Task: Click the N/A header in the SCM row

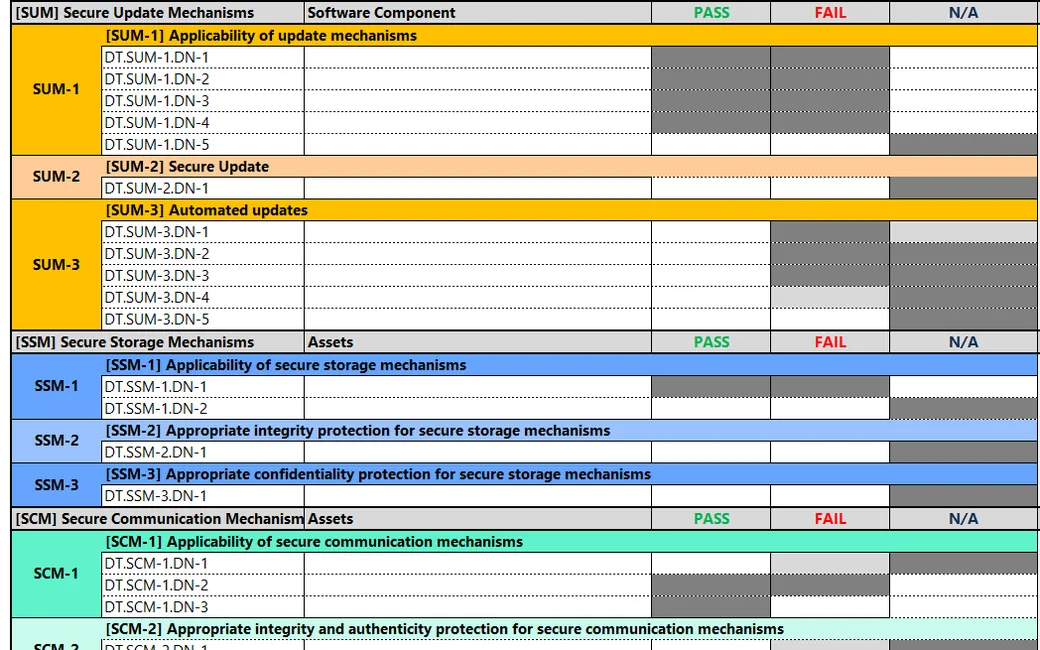Action: pyautogui.click(x=964, y=519)
